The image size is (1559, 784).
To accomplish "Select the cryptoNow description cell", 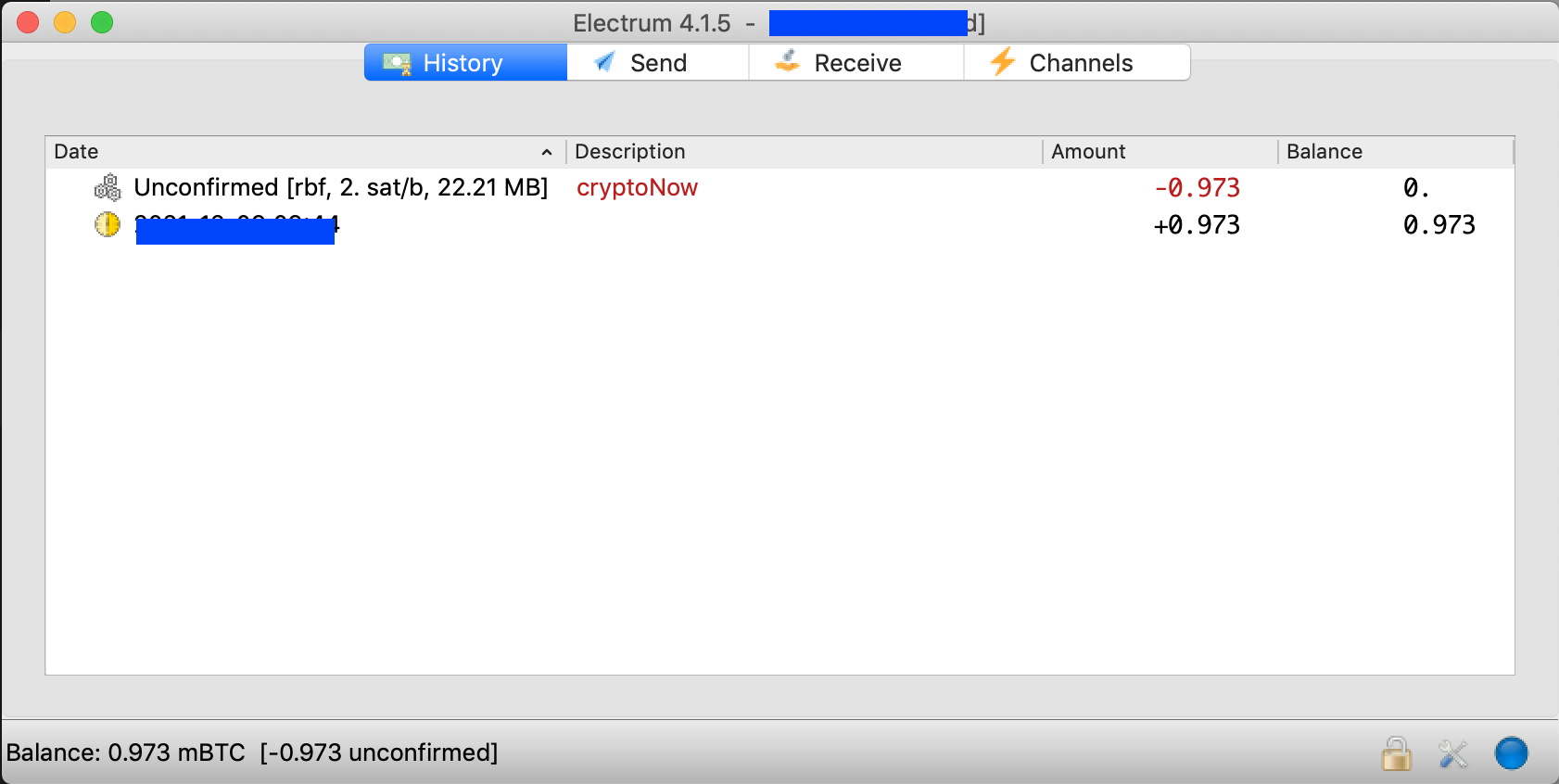I will 637,187.
